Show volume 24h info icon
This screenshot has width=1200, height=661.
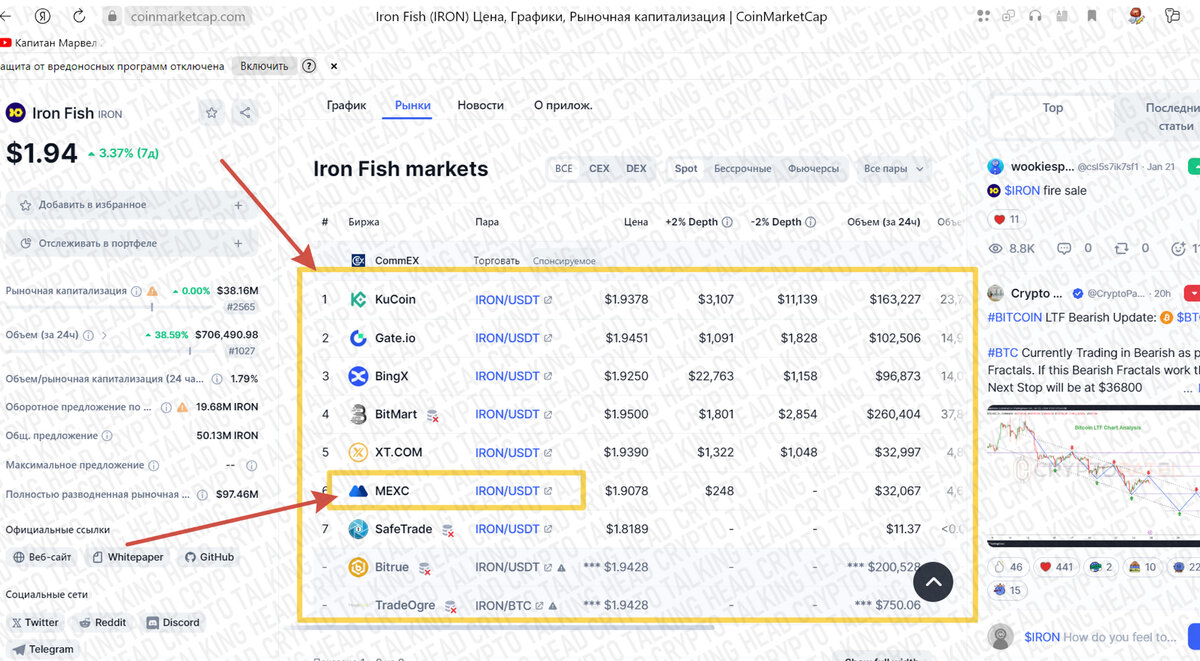(x=88, y=336)
